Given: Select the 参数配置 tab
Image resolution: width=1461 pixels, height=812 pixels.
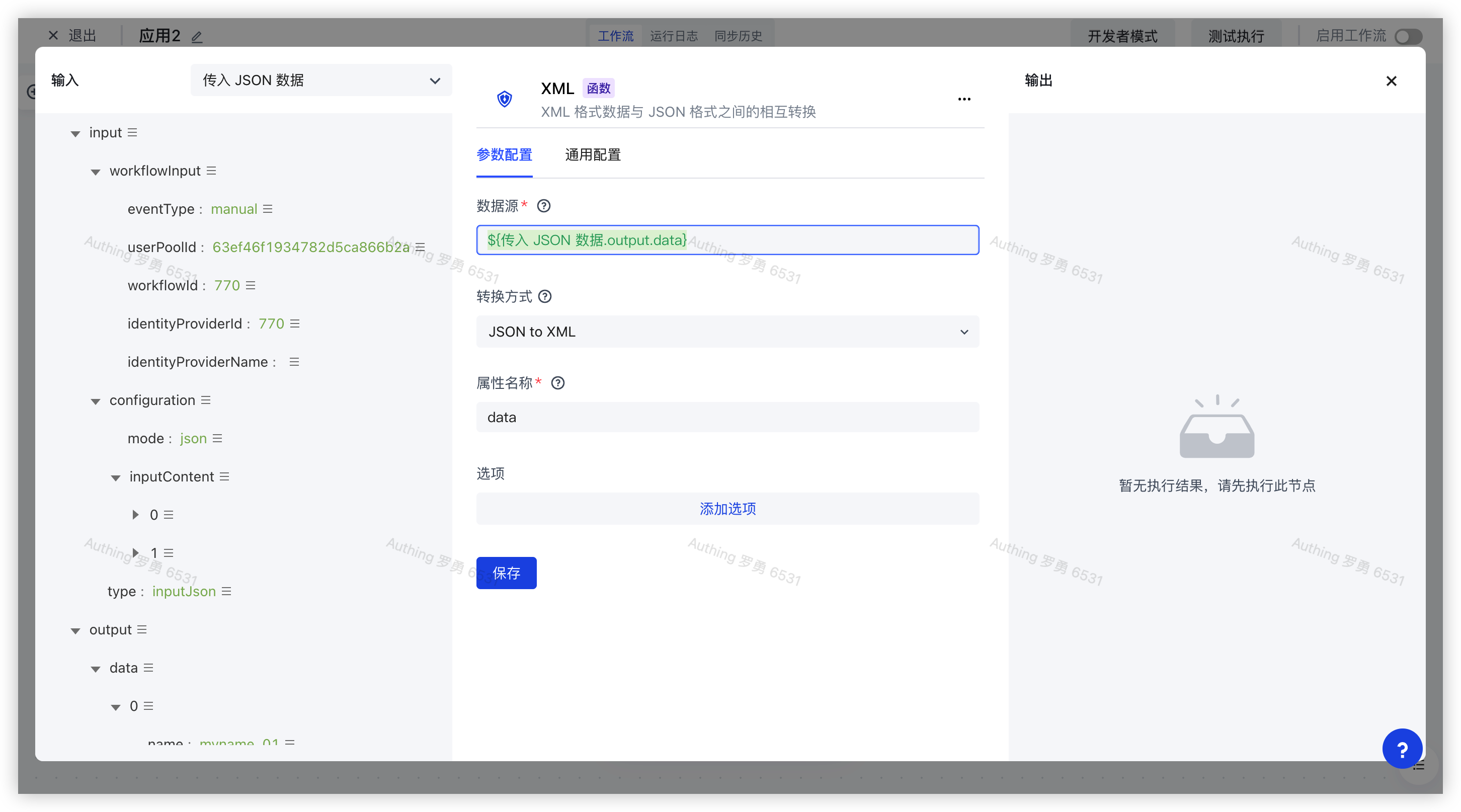Looking at the screenshot, I should click(504, 155).
